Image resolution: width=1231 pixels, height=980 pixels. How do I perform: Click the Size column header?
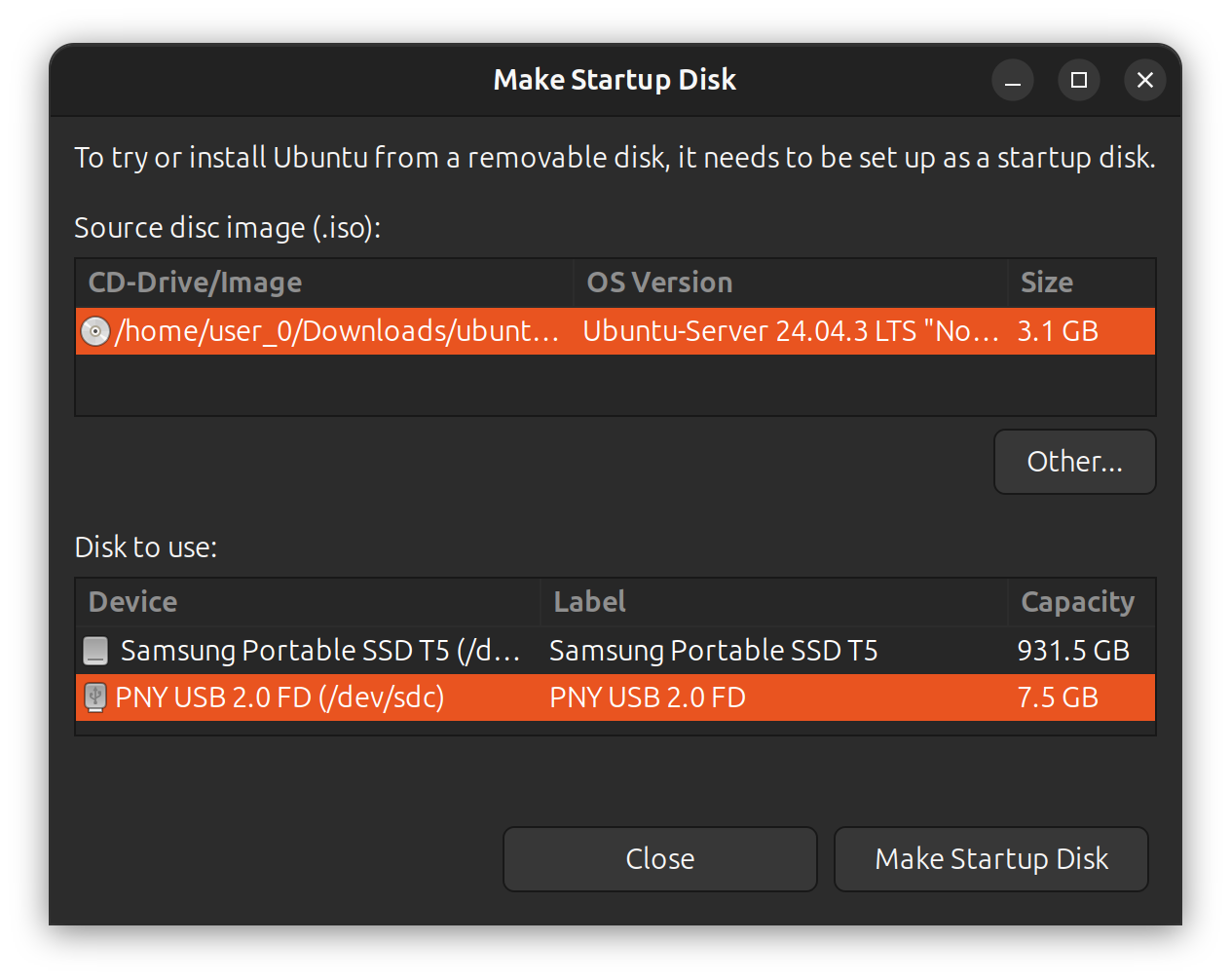point(1047,283)
